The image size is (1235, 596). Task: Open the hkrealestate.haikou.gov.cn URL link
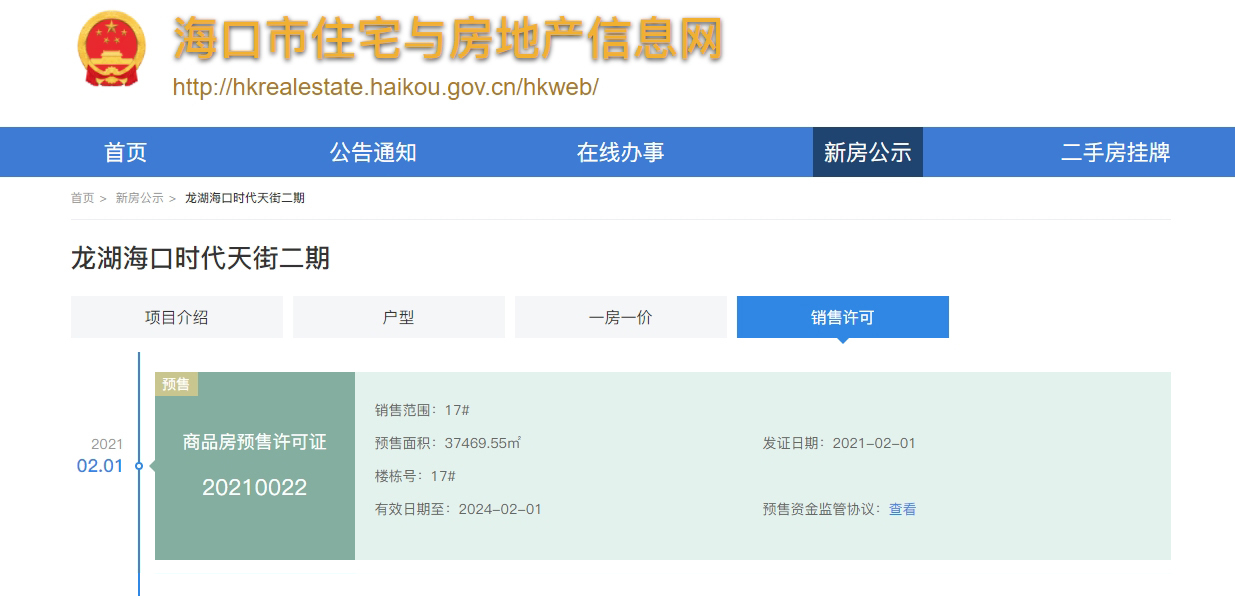pos(385,87)
